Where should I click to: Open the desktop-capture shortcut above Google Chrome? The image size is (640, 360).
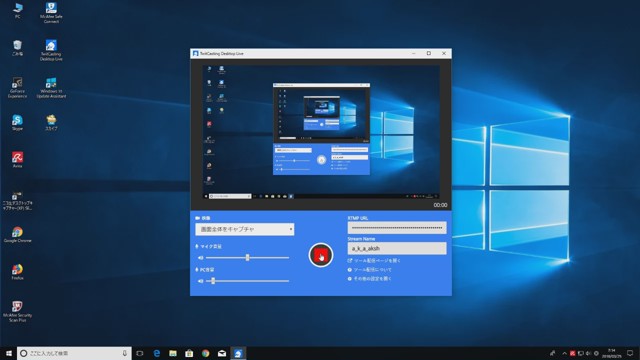tap(17, 200)
